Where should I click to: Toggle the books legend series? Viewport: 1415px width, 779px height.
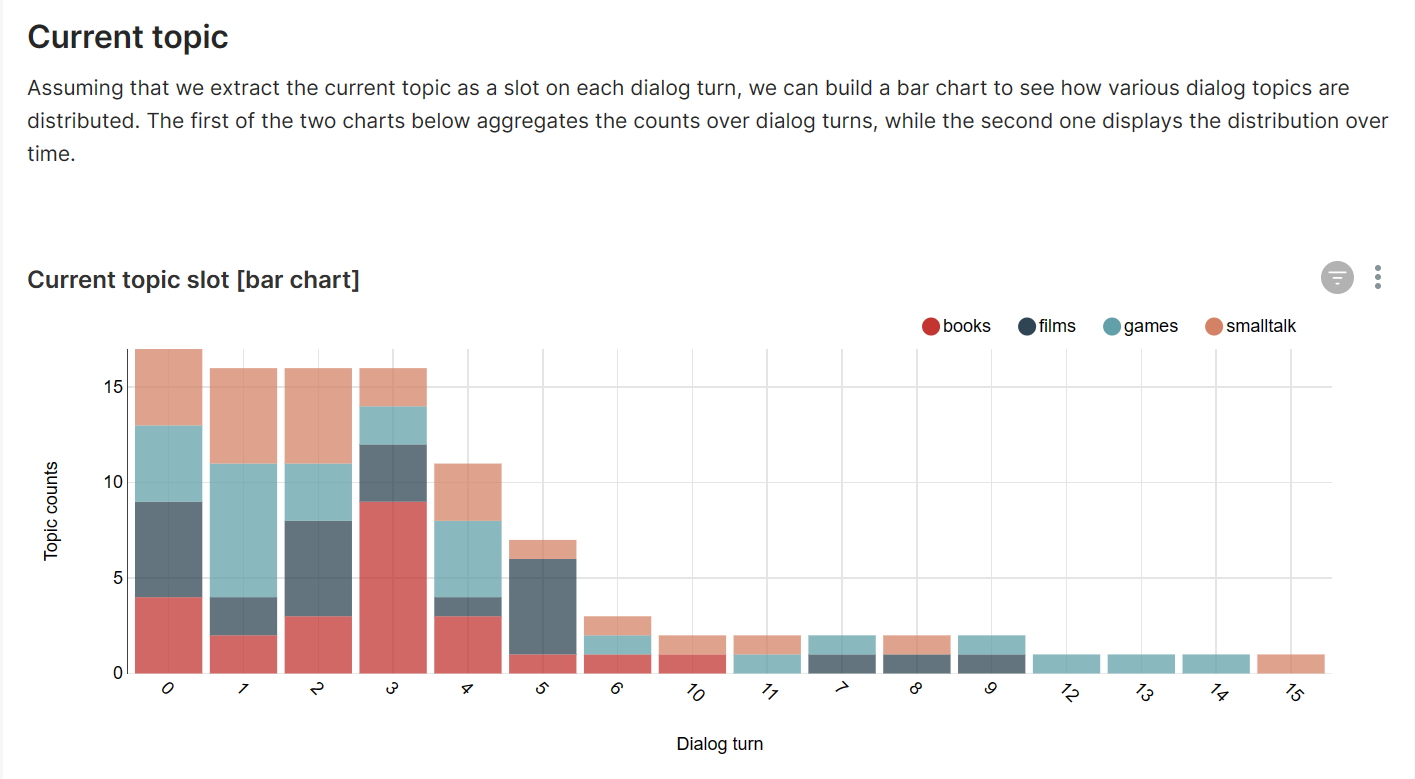point(966,326)
